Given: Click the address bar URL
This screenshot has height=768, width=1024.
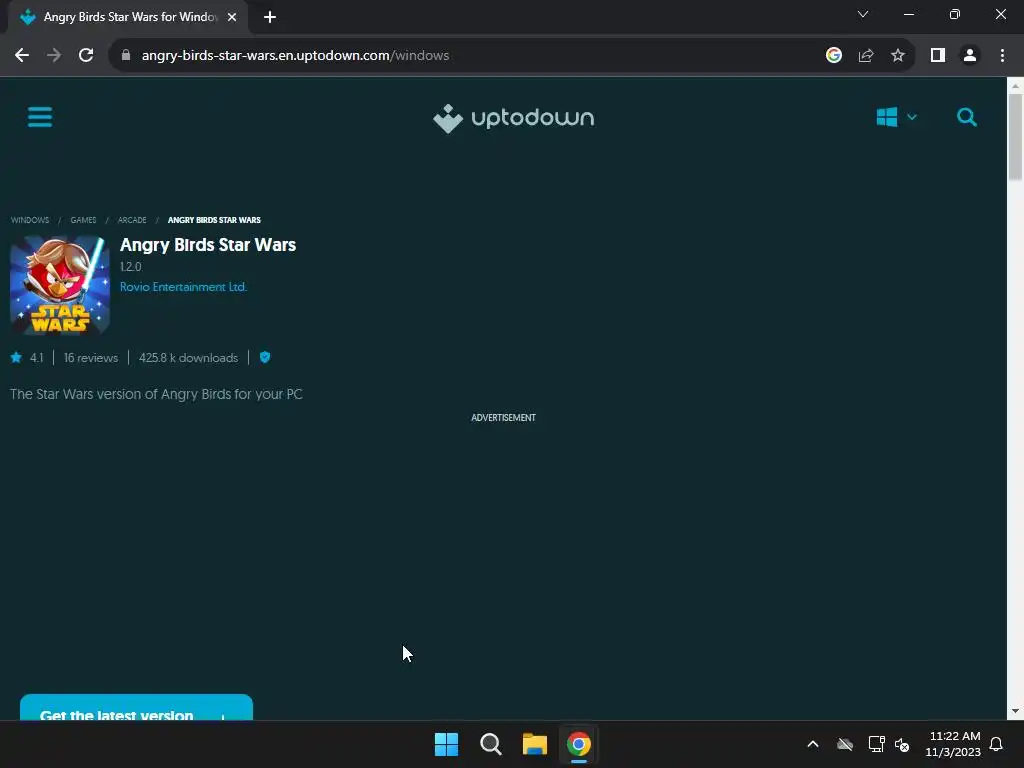Looking at the screenshot, I should (295, 56).
